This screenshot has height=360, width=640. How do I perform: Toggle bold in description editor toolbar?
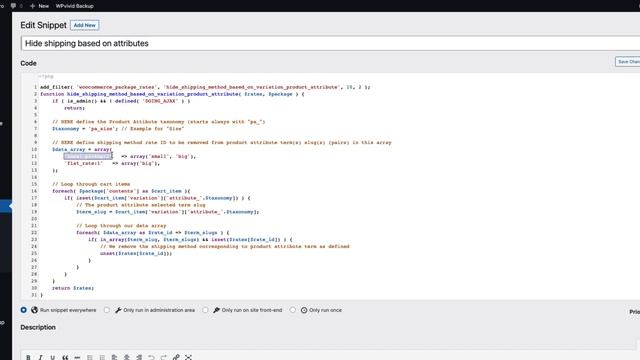coord(28,357)
